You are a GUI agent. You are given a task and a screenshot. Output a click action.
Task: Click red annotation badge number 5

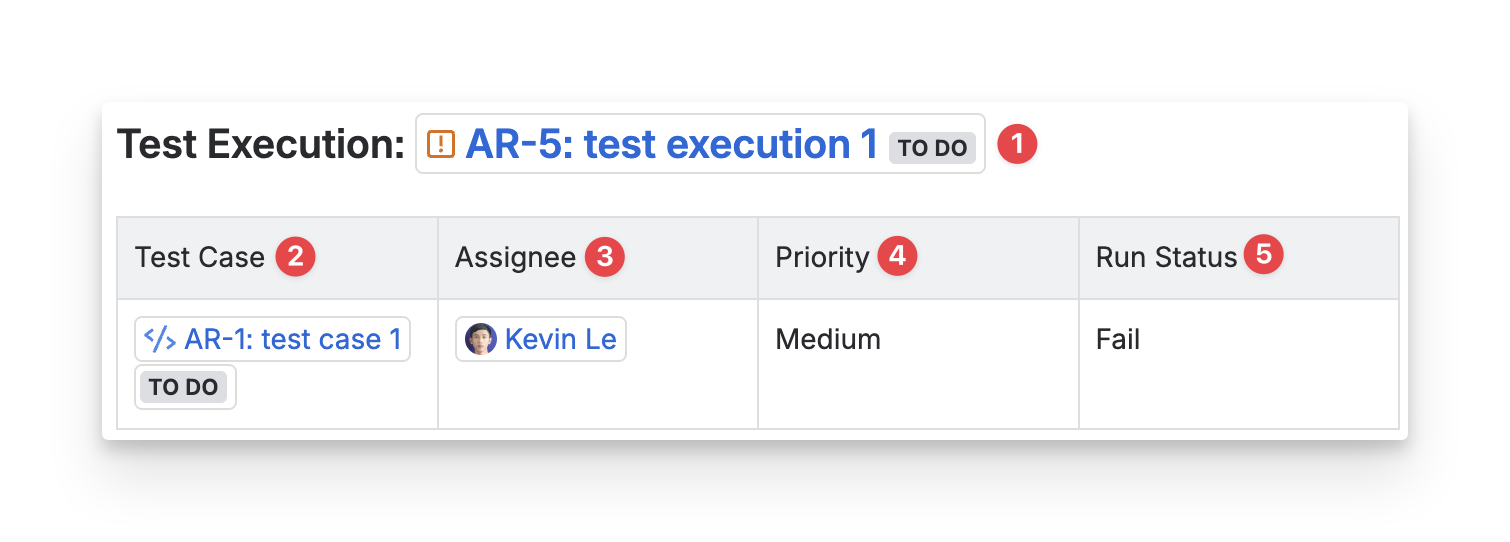pyautogui.click(x=1264, y=255)
